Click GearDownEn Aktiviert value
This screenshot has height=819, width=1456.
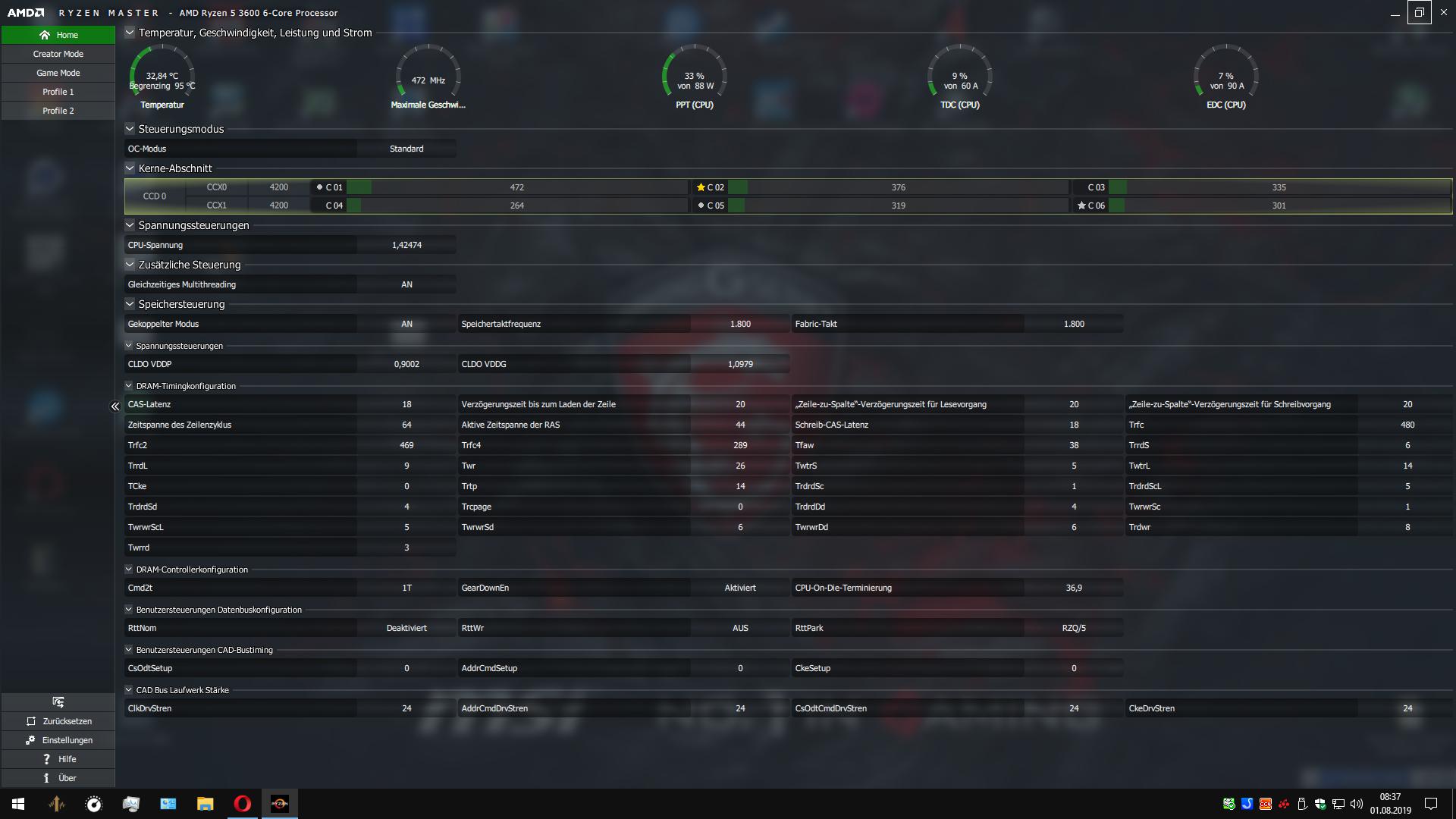(x=739, y=588)
